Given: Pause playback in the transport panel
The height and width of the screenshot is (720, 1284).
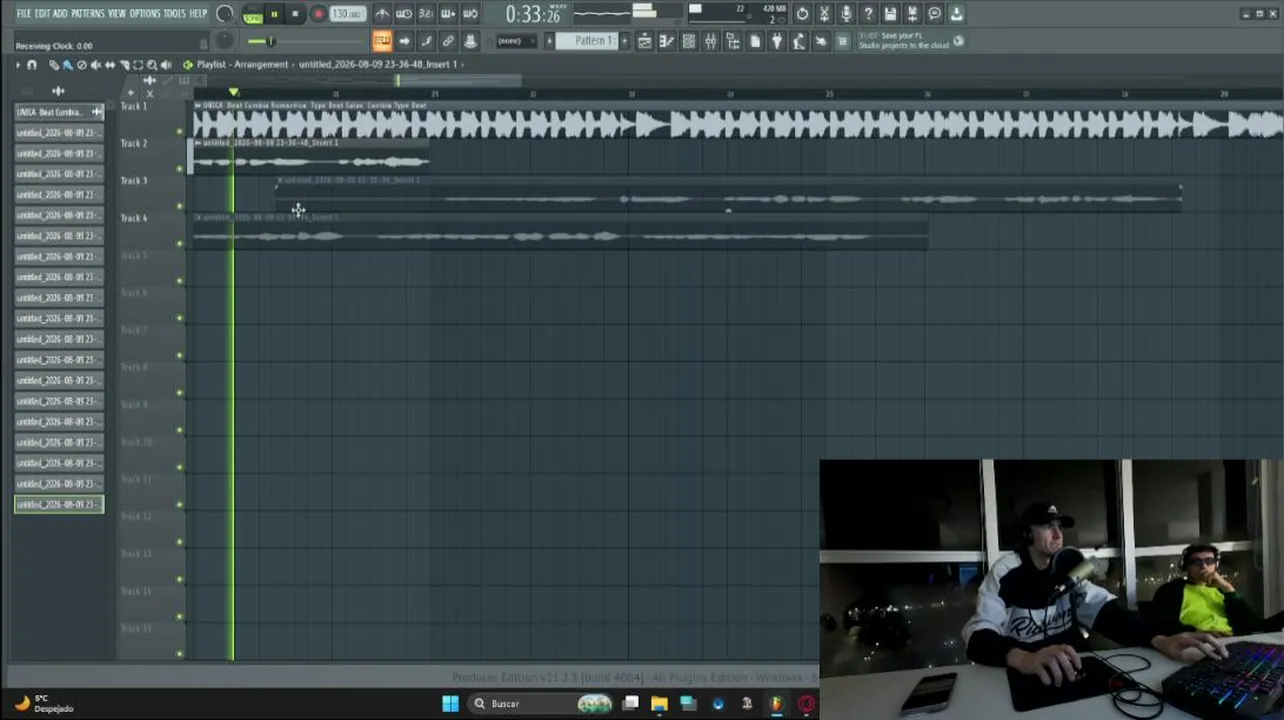Looking at the screenshot, I should tap(274, 14).
